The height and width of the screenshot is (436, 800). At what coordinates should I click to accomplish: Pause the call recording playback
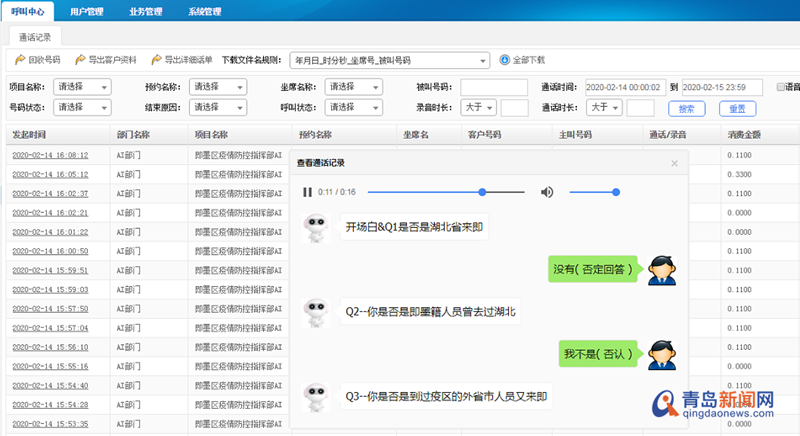coord(307,192)
